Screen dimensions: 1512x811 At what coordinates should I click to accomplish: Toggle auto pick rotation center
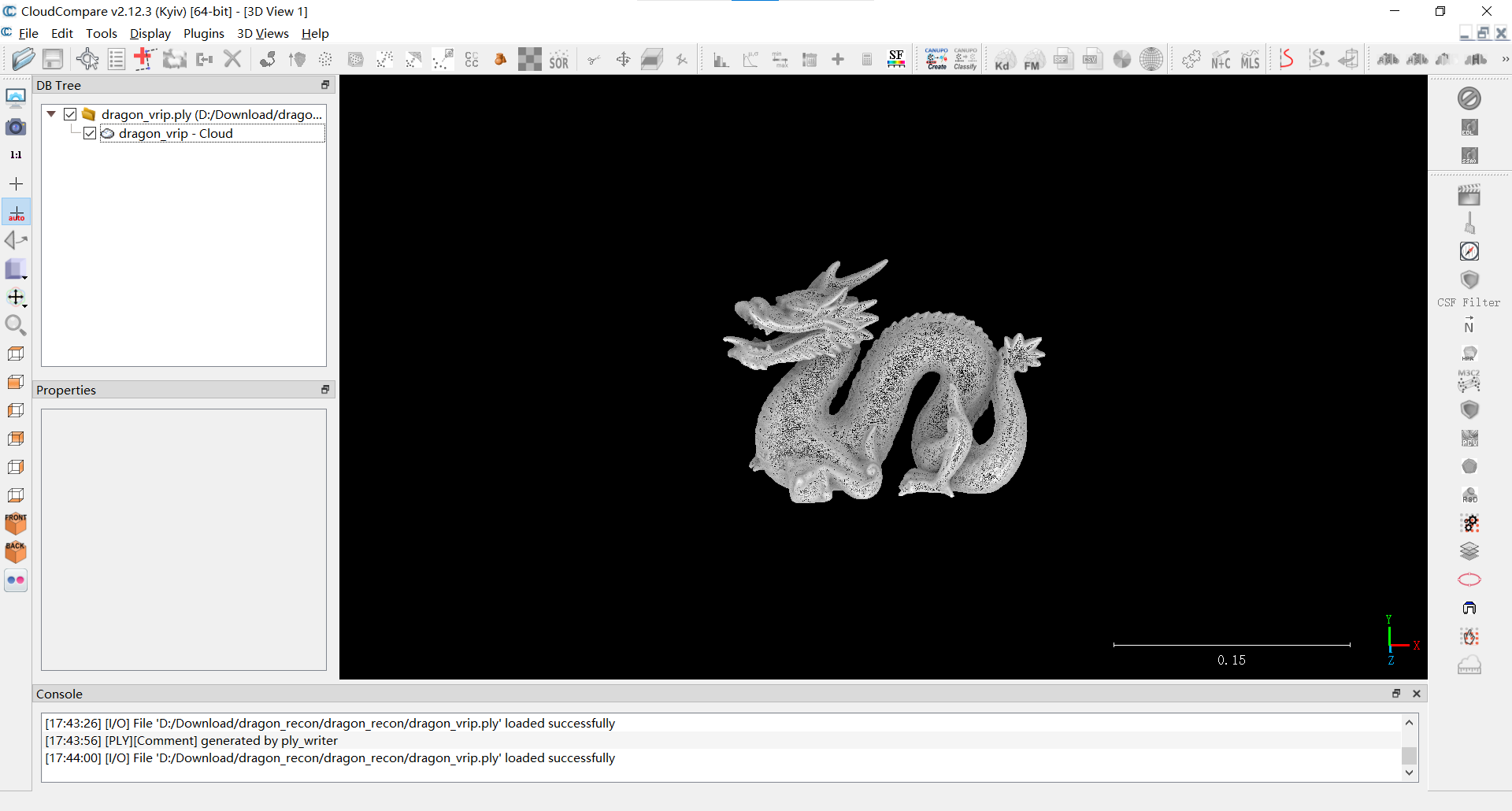[x=16, y=213]
